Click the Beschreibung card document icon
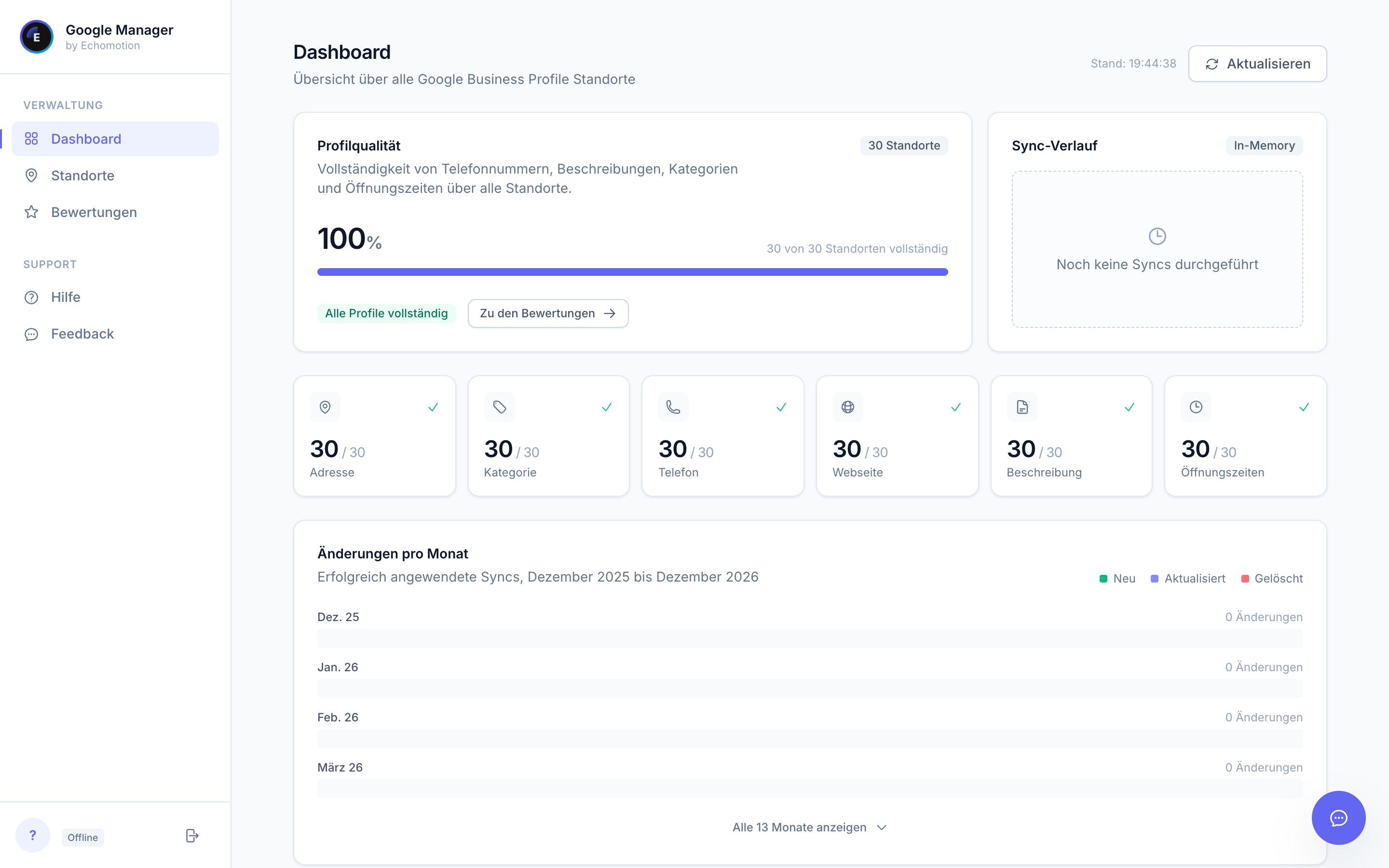This screenshot has width=1389, height=868. [1022, 407]
